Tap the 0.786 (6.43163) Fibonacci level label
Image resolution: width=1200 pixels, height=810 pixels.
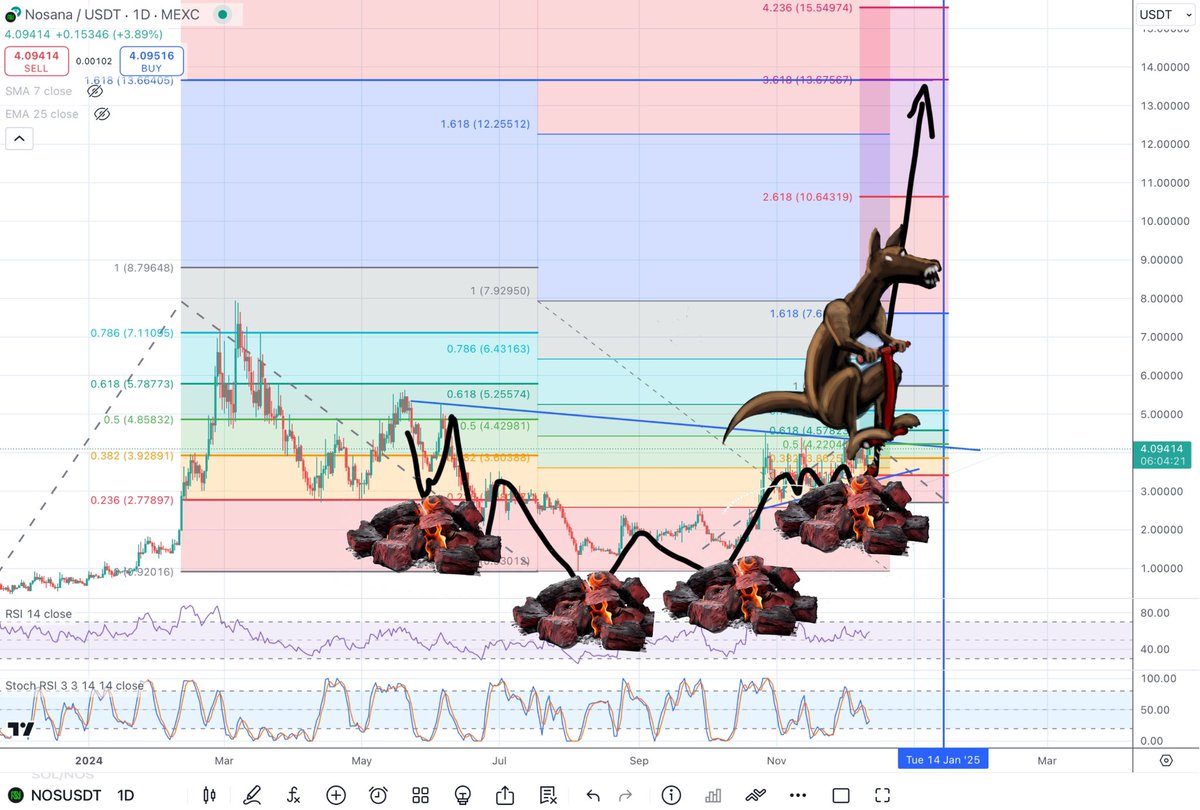point(488,350)
